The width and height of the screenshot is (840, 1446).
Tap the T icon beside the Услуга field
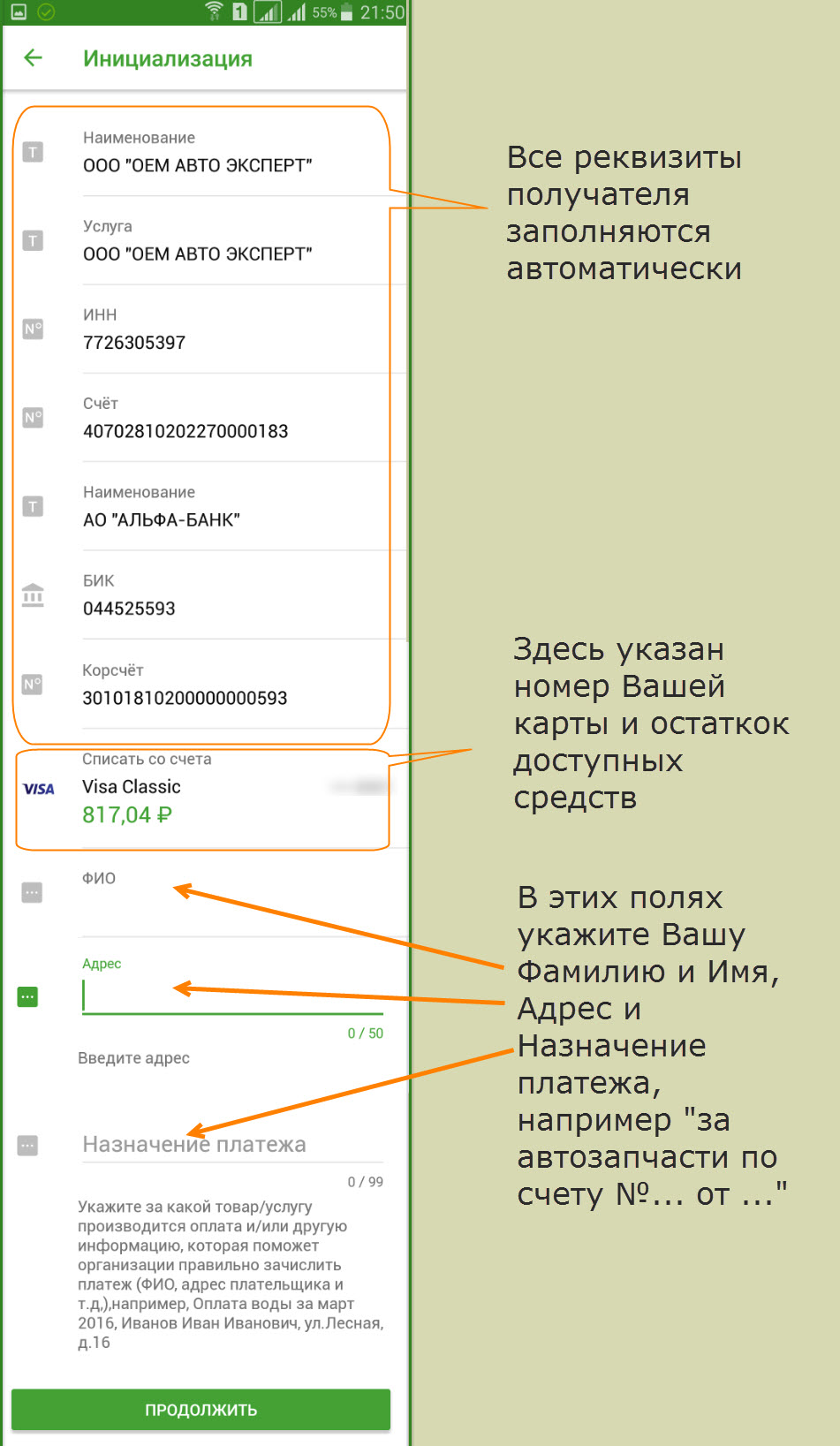(33, 240)
